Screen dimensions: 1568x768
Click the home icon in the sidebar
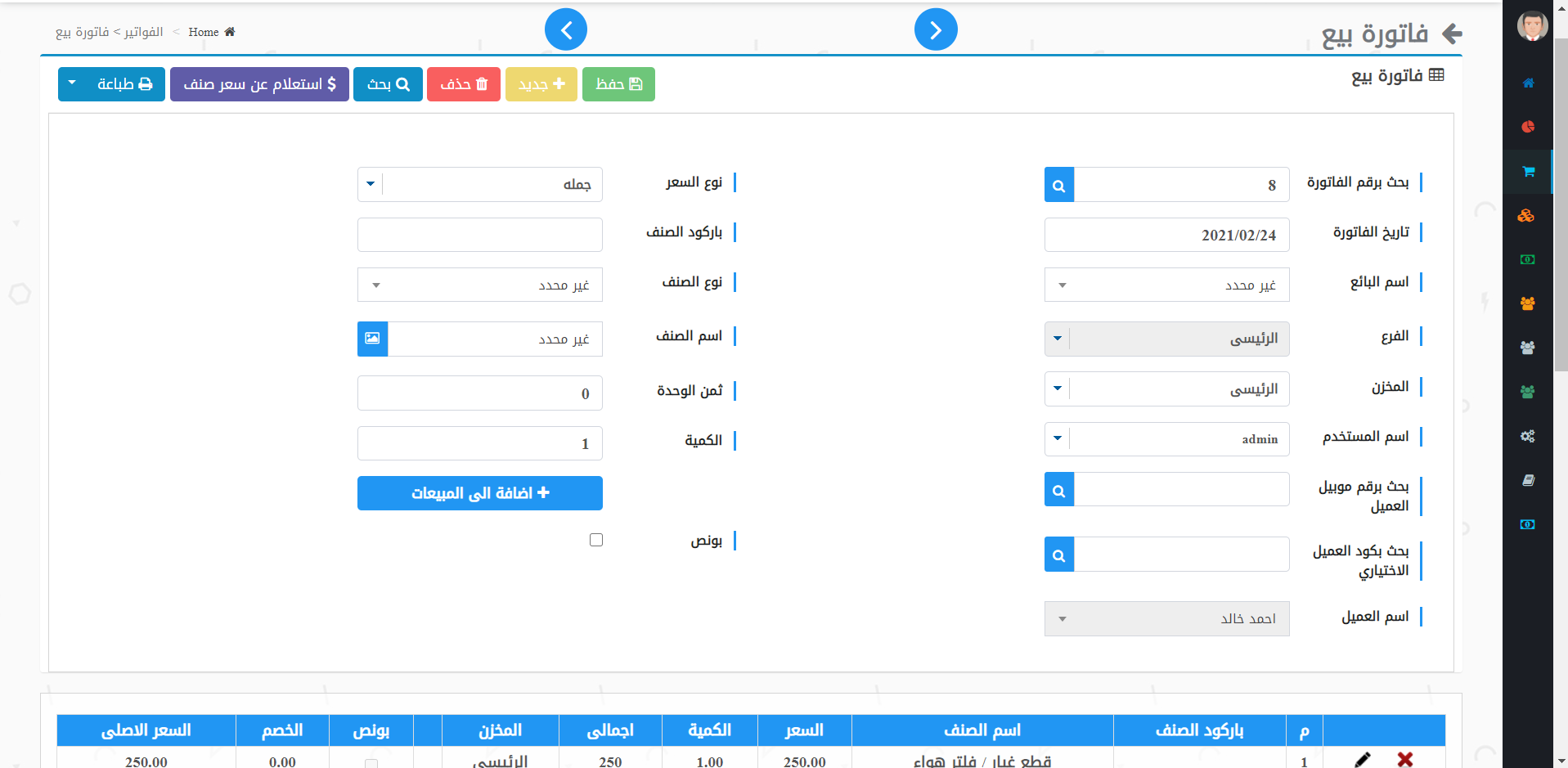(x=1527, y=83)
